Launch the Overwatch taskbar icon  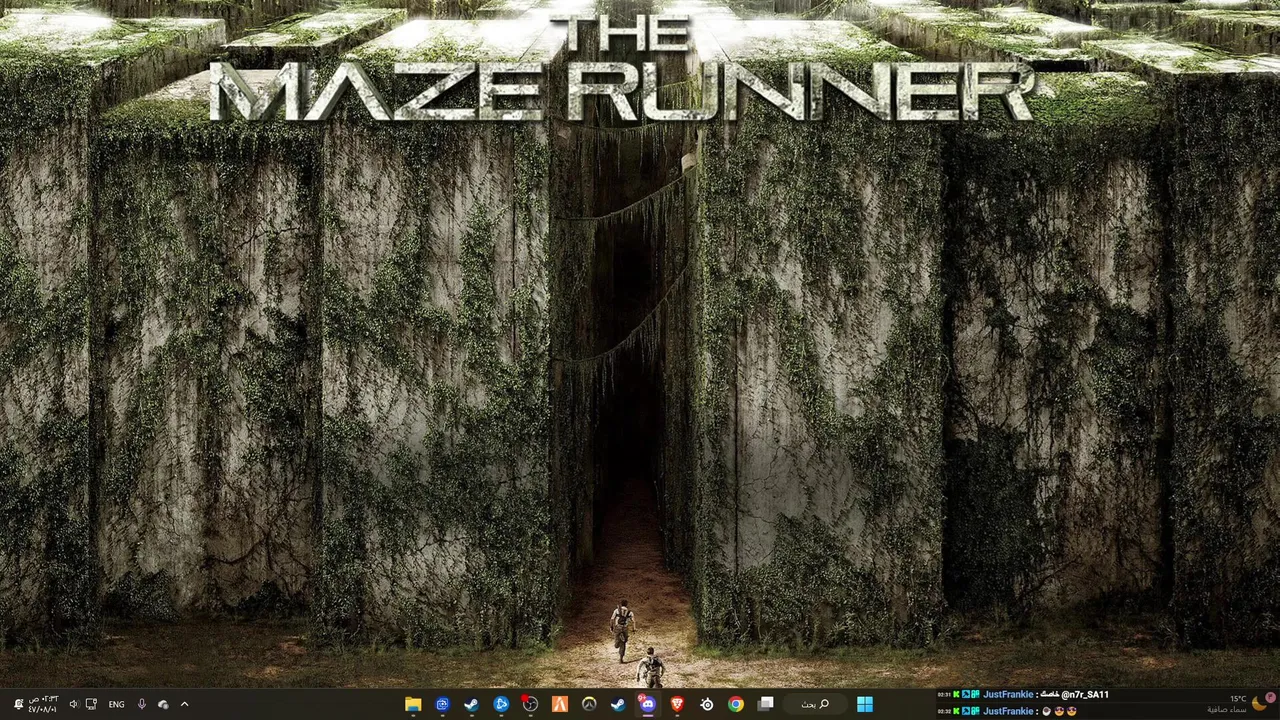589,704
